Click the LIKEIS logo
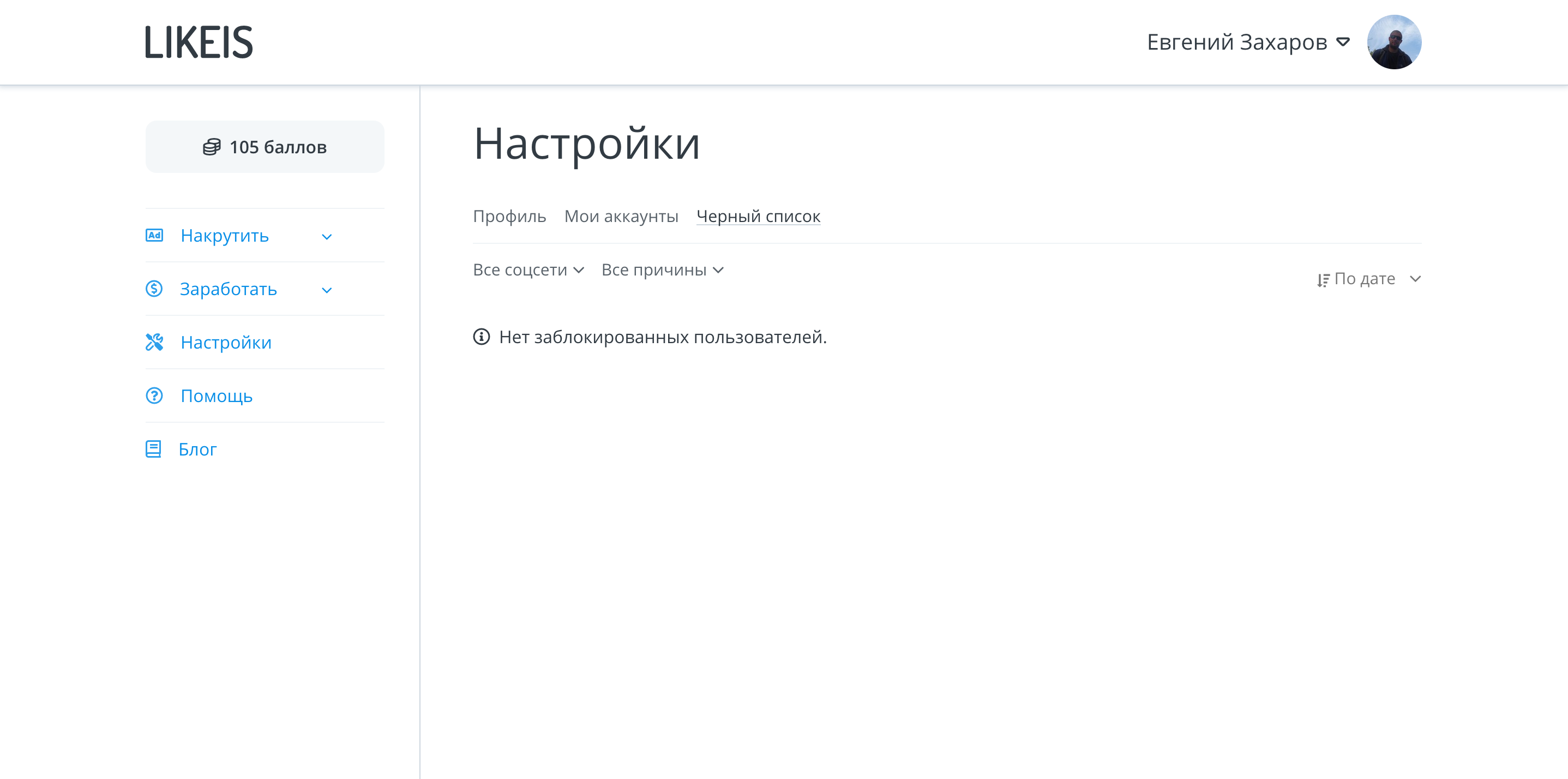The image size is (1568, 779). (199, 42)
